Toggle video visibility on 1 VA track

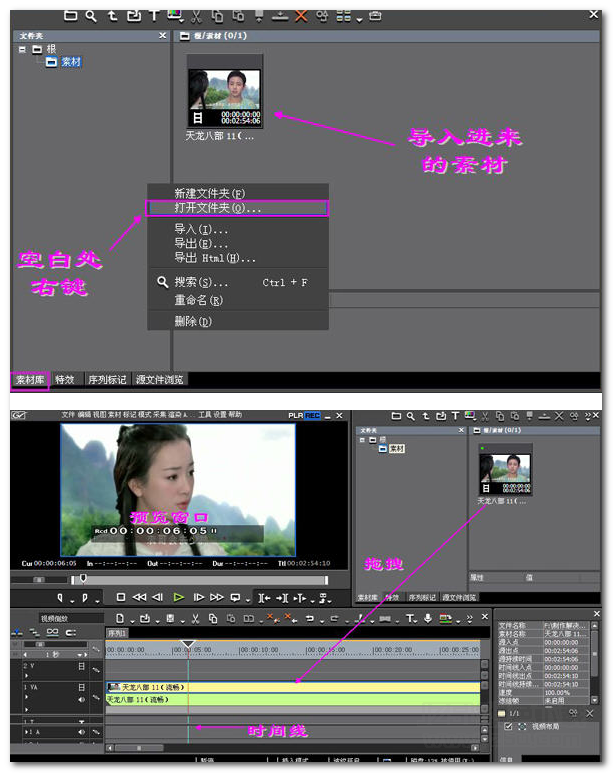pos(82,687)
